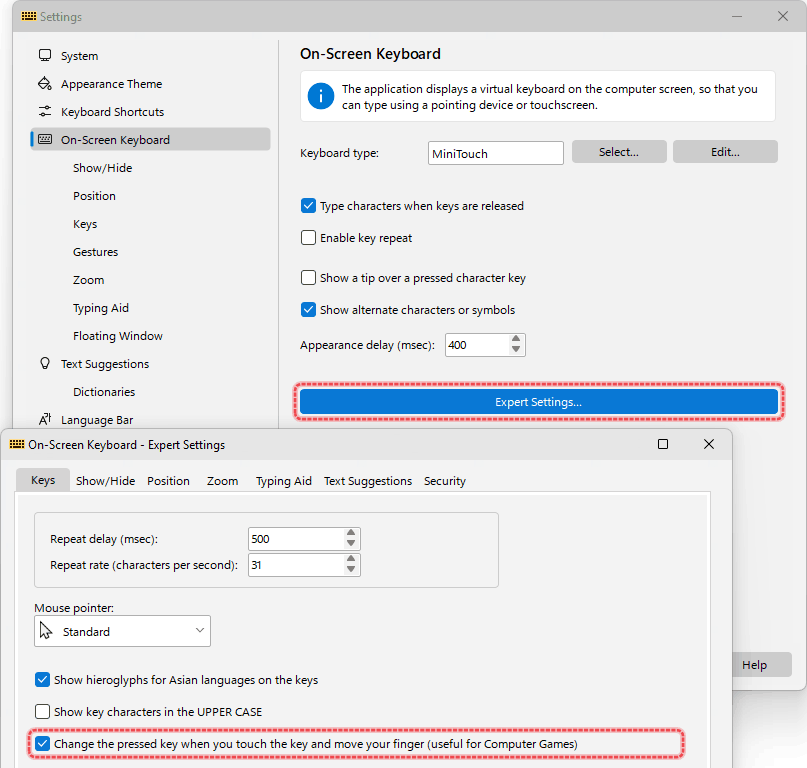The height and width of the screenshot is (768, 807).
Task: Select Zoom in the sidebar
Action: [89, 280]
